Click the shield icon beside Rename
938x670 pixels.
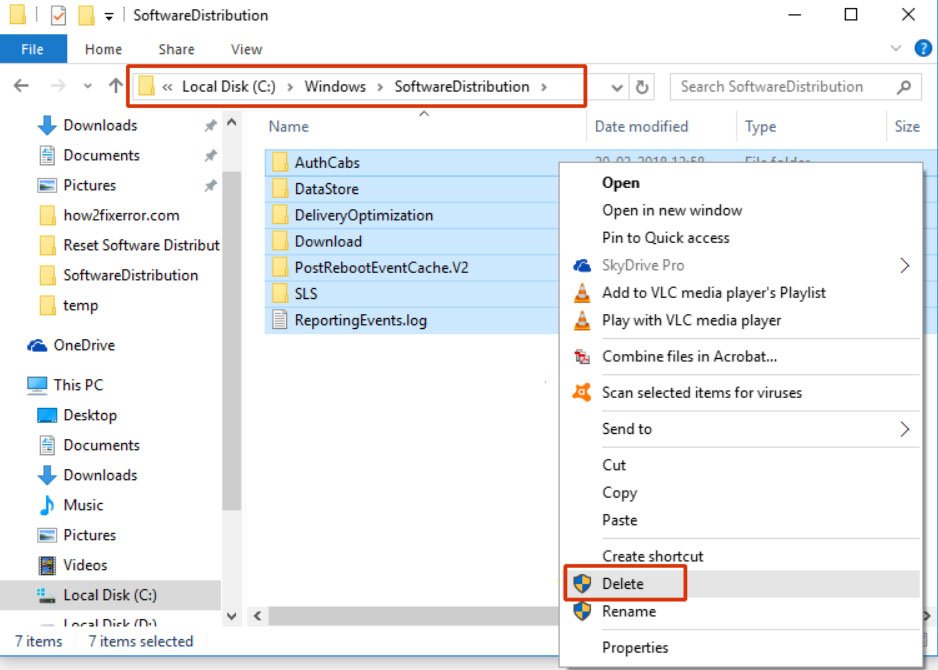pos(582,611)
